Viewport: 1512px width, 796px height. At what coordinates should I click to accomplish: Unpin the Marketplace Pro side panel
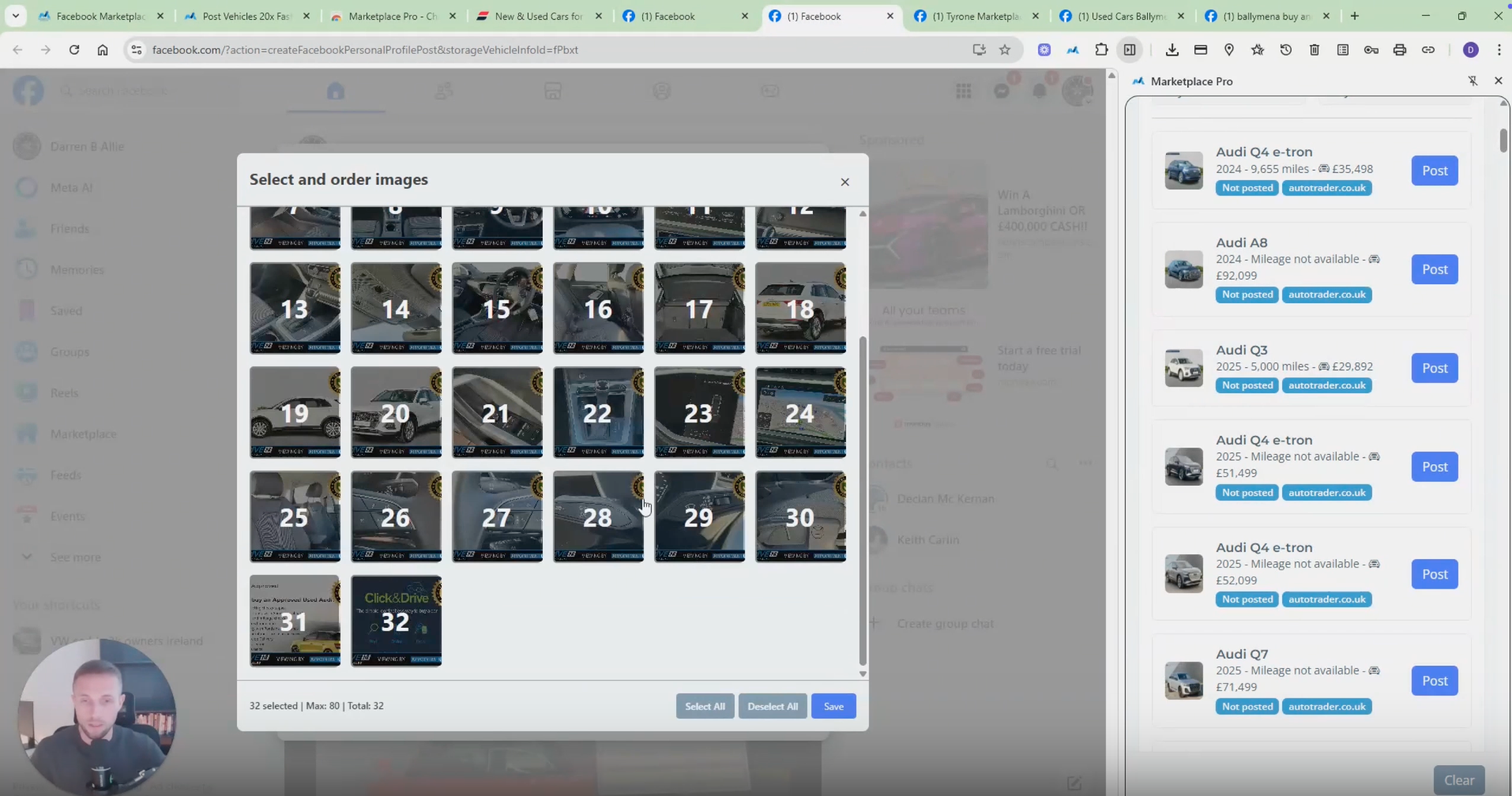point(1473,81)
